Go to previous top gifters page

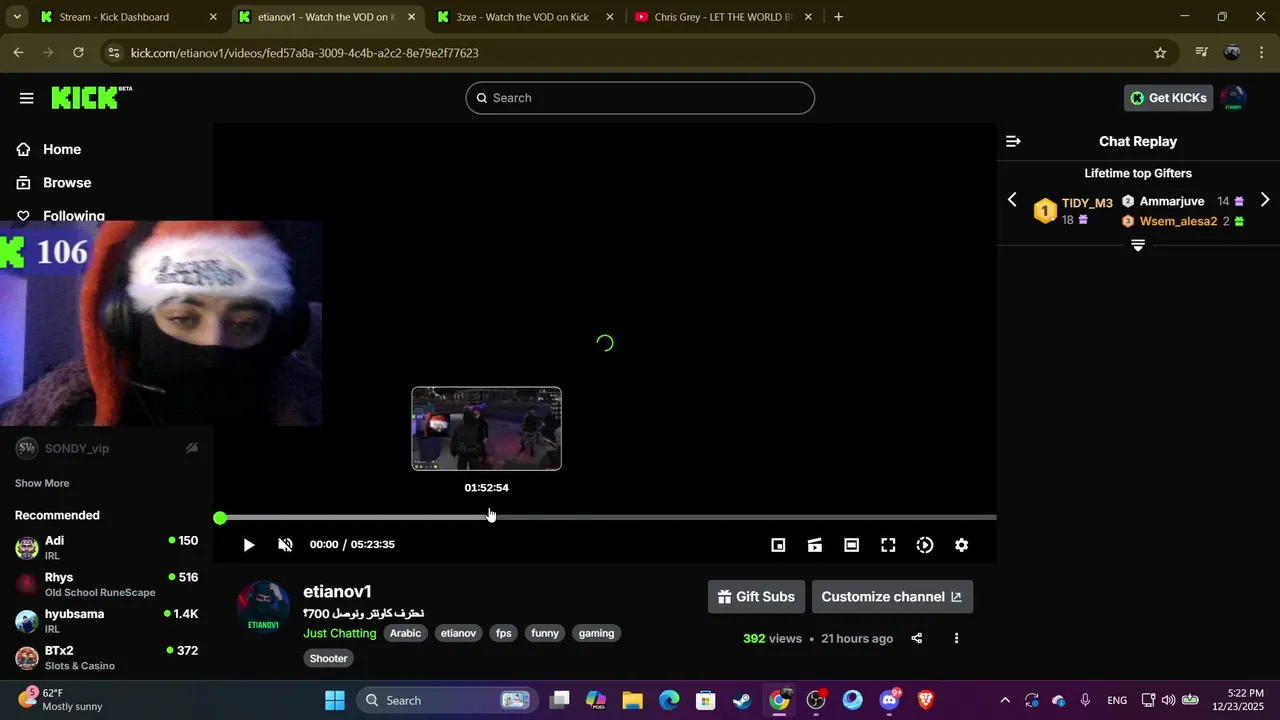(1012, 200)
